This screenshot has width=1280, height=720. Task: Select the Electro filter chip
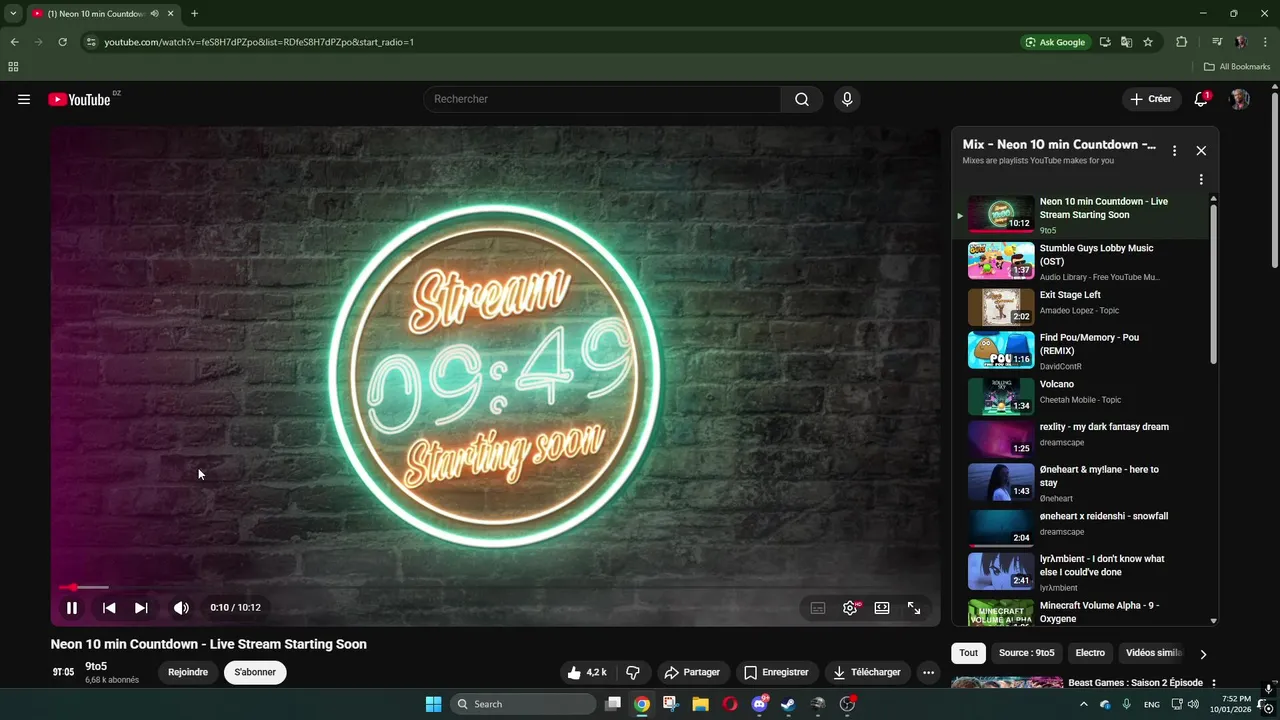click(1090, 653)
